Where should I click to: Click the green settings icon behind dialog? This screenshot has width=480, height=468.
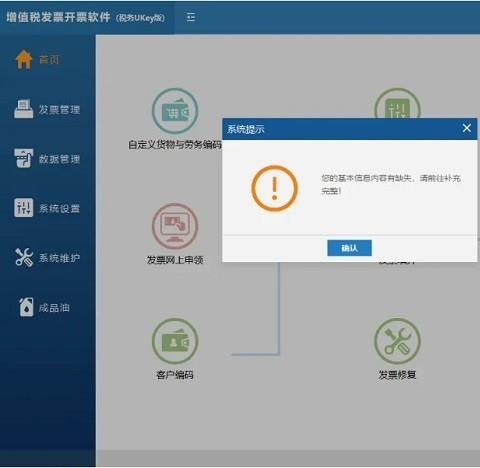(397, 103)
